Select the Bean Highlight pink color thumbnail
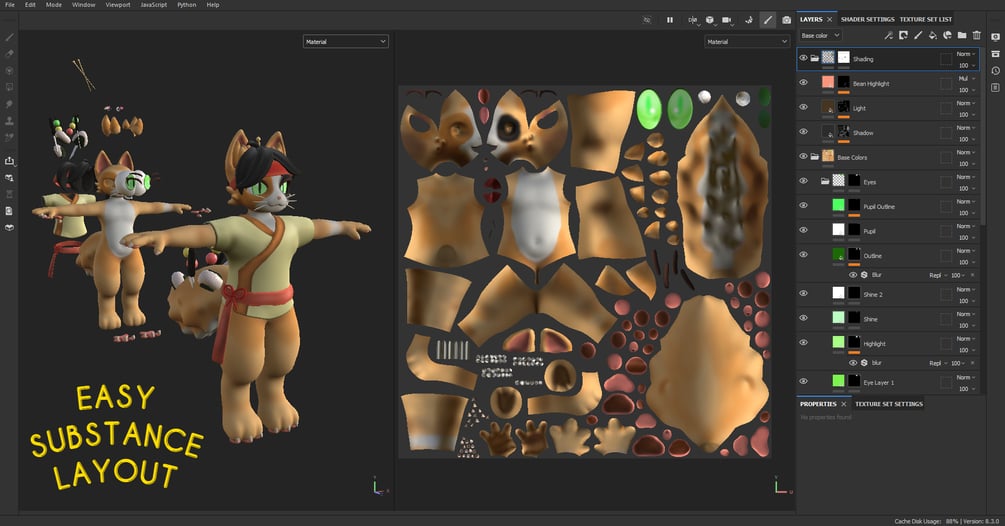This screenshot has width=1005, height=526. point(828,82)
